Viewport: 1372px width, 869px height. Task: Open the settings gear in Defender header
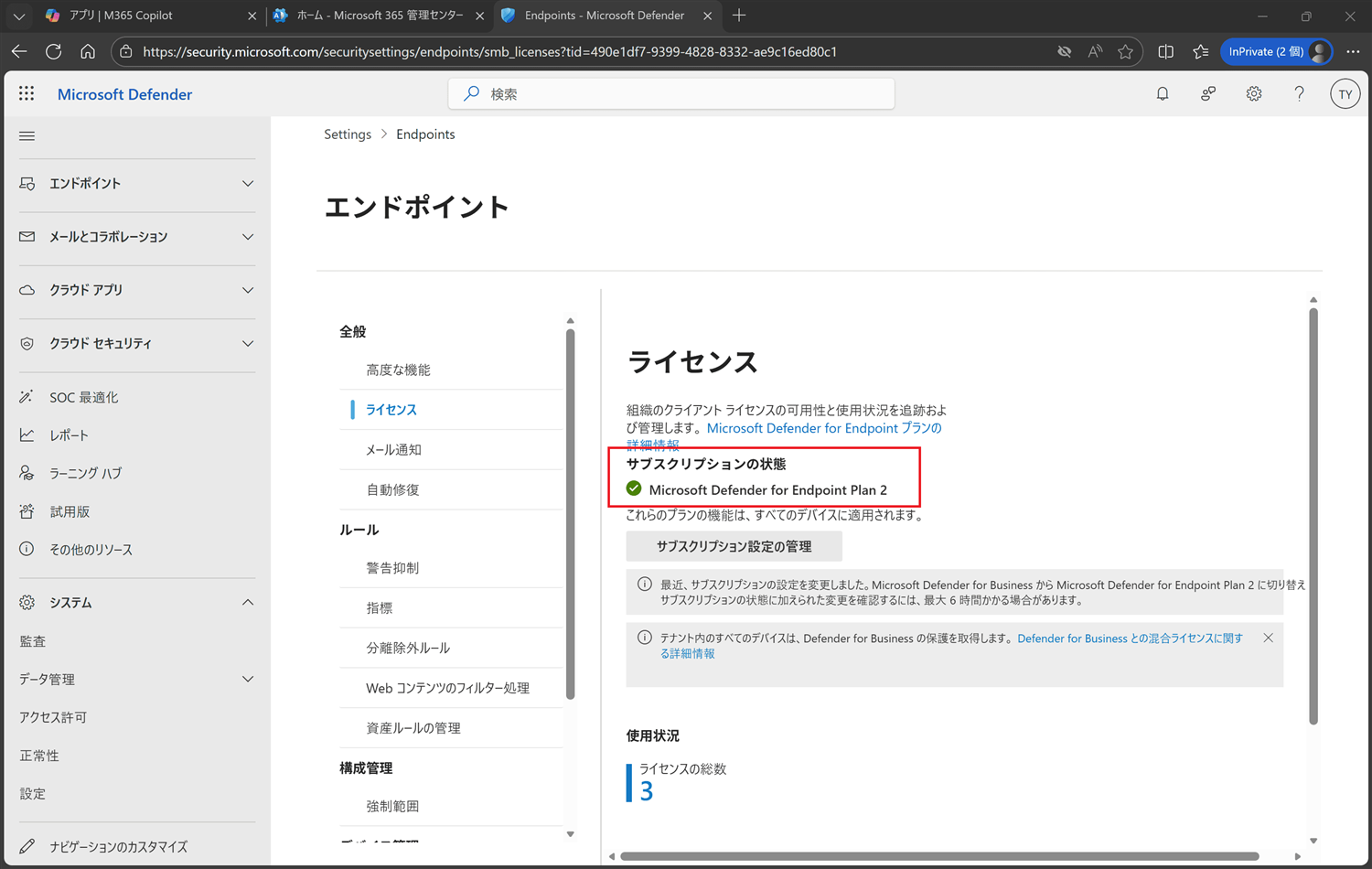1254,93
